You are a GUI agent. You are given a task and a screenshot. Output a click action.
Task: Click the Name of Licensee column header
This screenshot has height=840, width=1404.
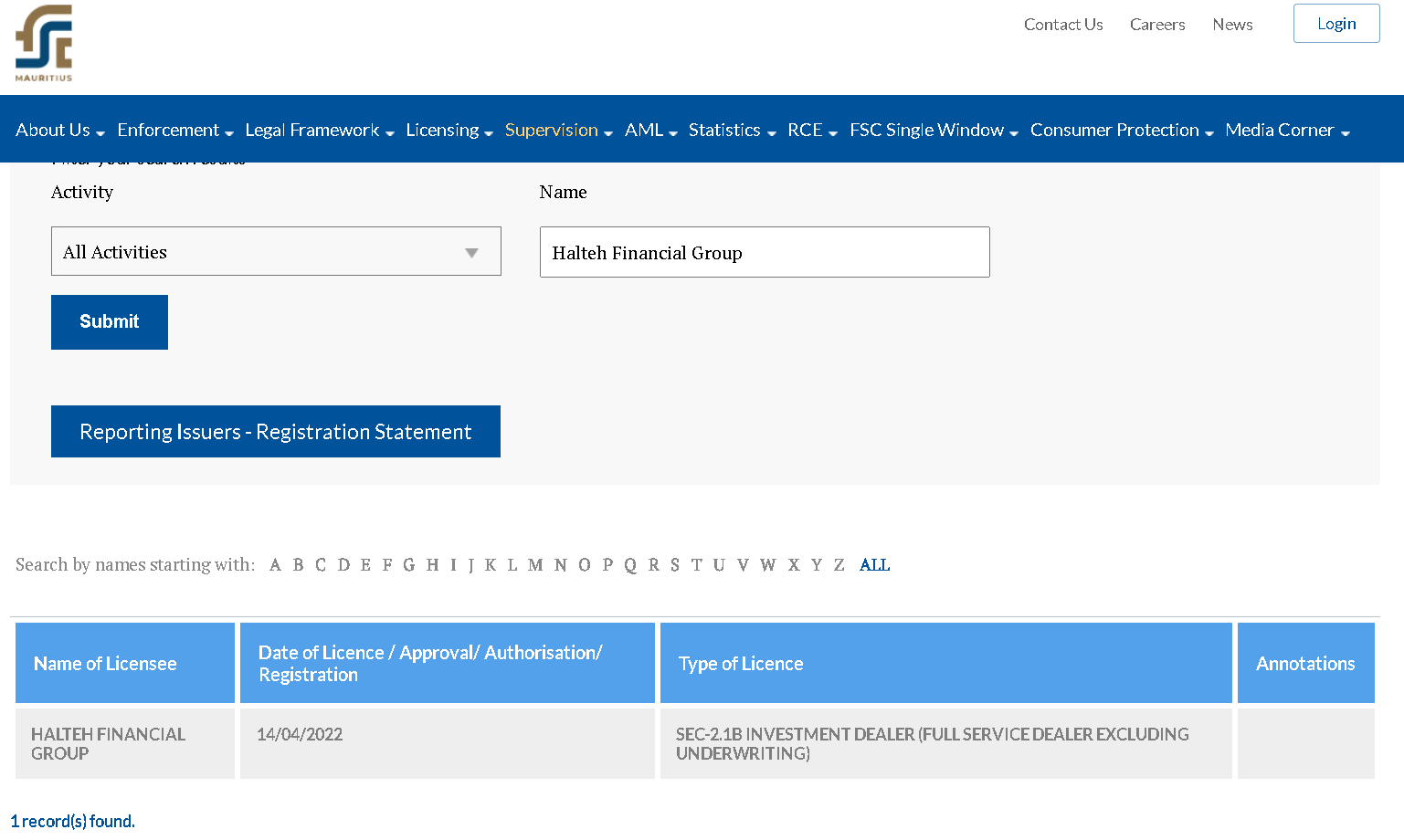coord(125,663)
